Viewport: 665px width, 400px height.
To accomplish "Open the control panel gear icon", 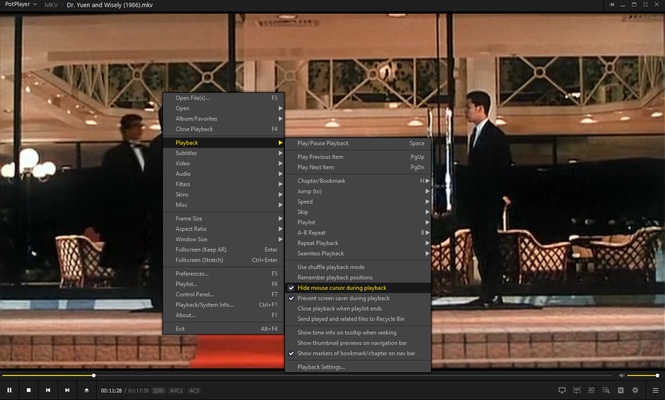I will 635,390.
